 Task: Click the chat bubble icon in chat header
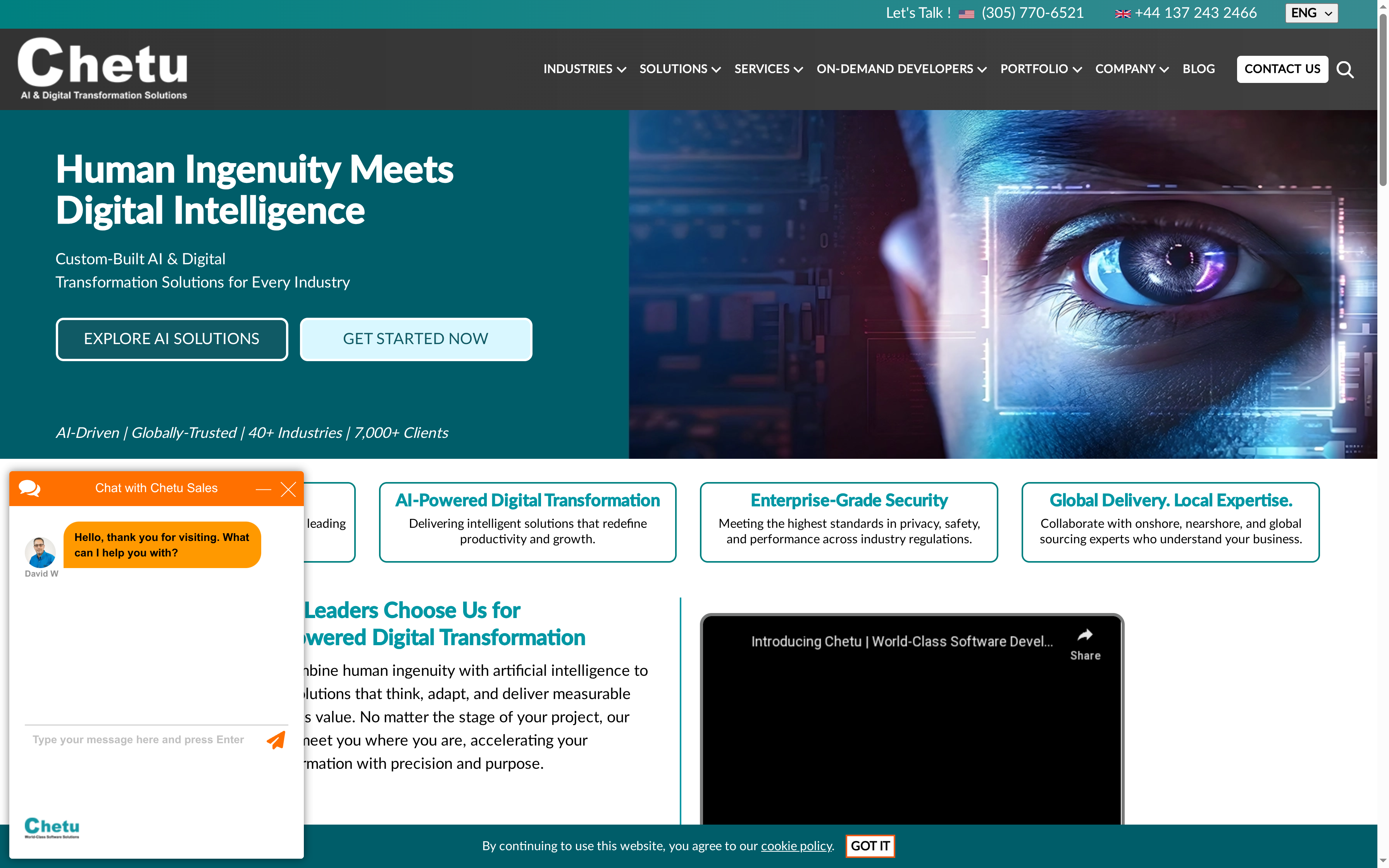click(29, 489)
